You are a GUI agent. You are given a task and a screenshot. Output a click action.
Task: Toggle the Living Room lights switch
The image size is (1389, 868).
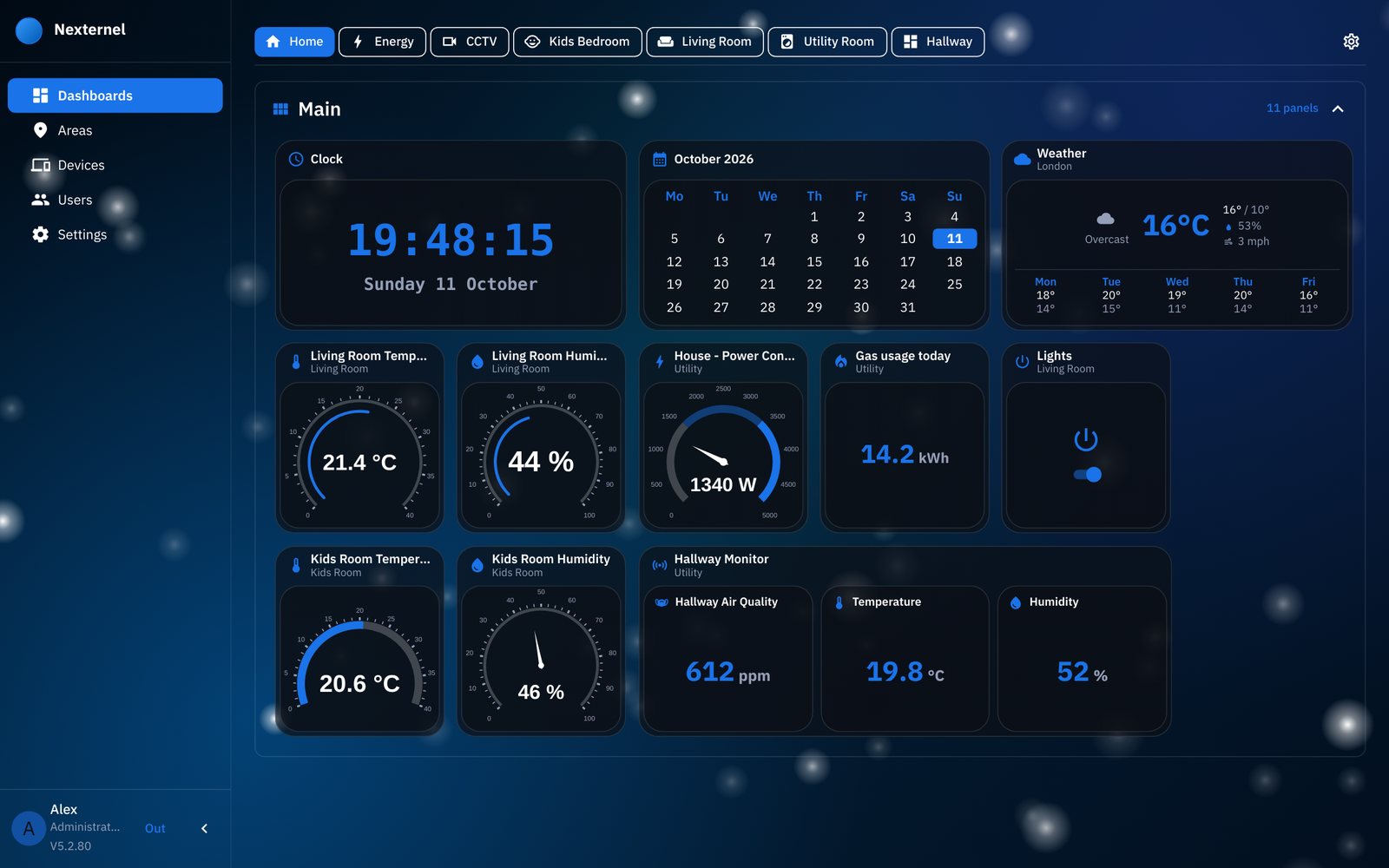coord(1087,475)
